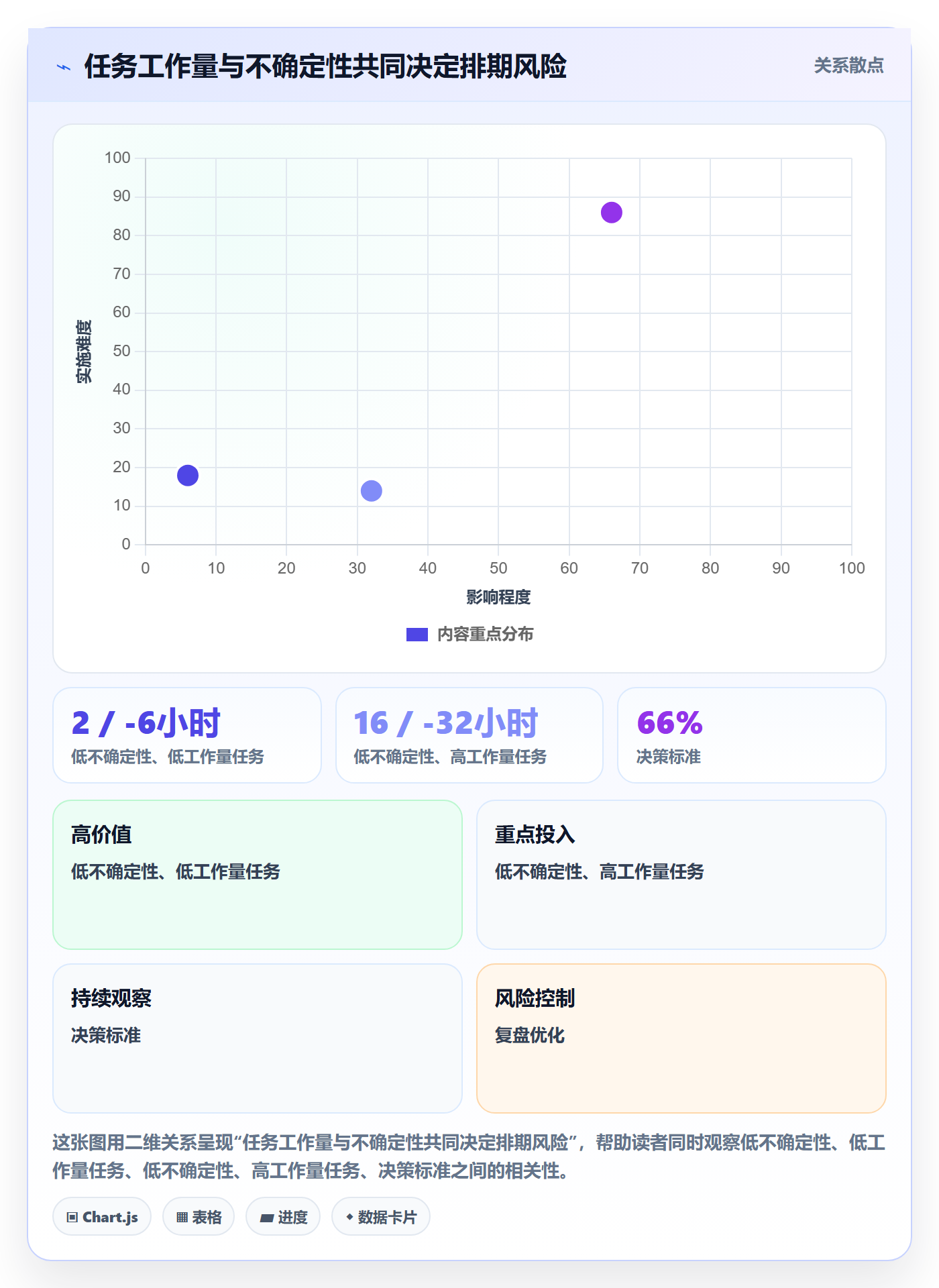
Task: Click the description paragraph starting with 这张图用二维关系
Action: tap(469, 1157)
